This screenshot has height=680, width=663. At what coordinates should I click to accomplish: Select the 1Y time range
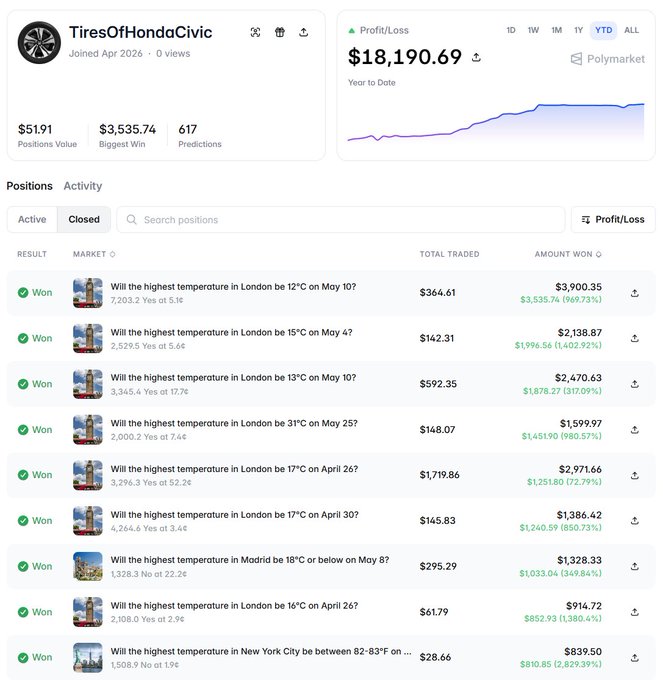(x=578, y=30)
